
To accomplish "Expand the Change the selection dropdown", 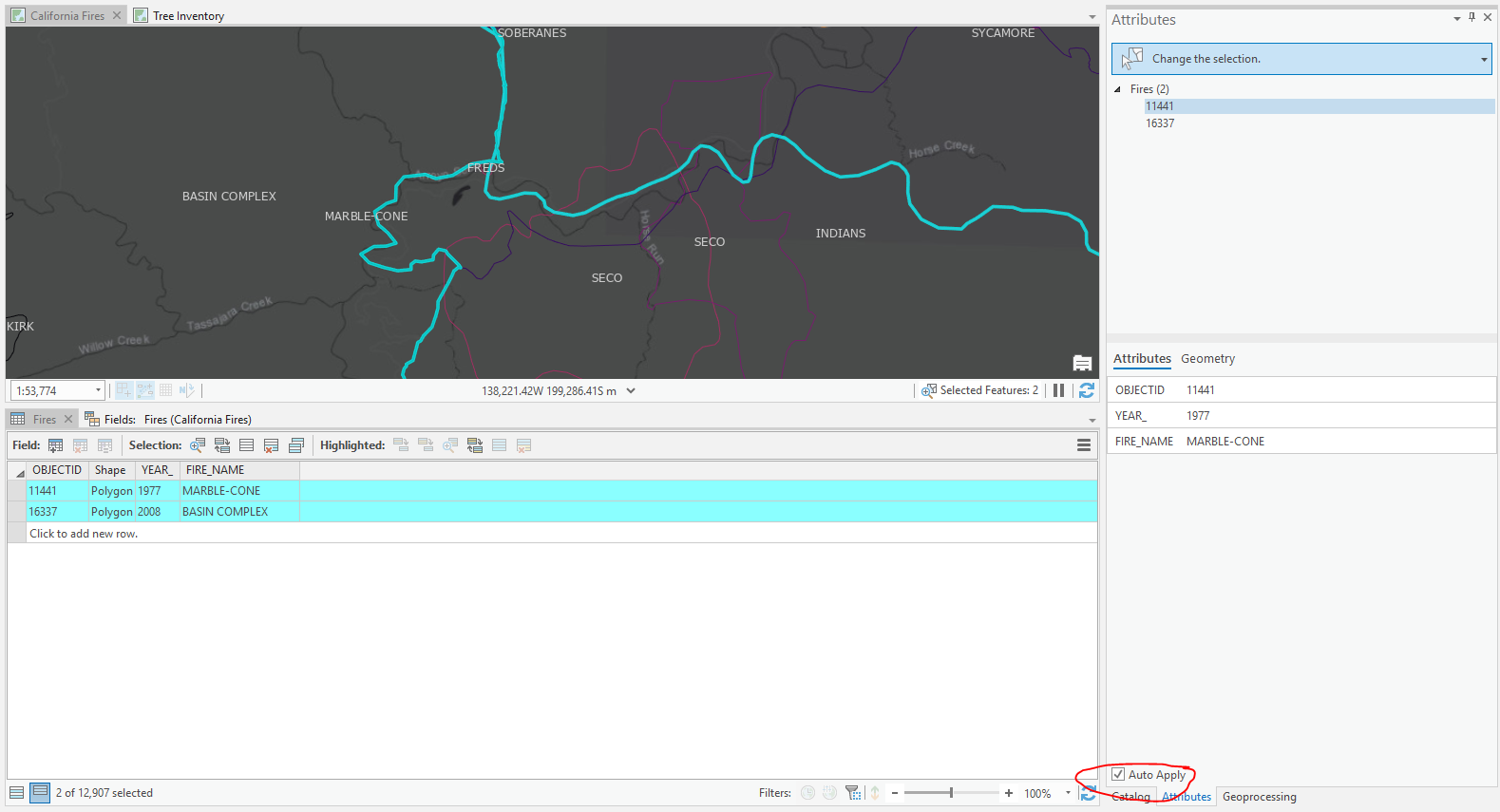I will 1484,60.
